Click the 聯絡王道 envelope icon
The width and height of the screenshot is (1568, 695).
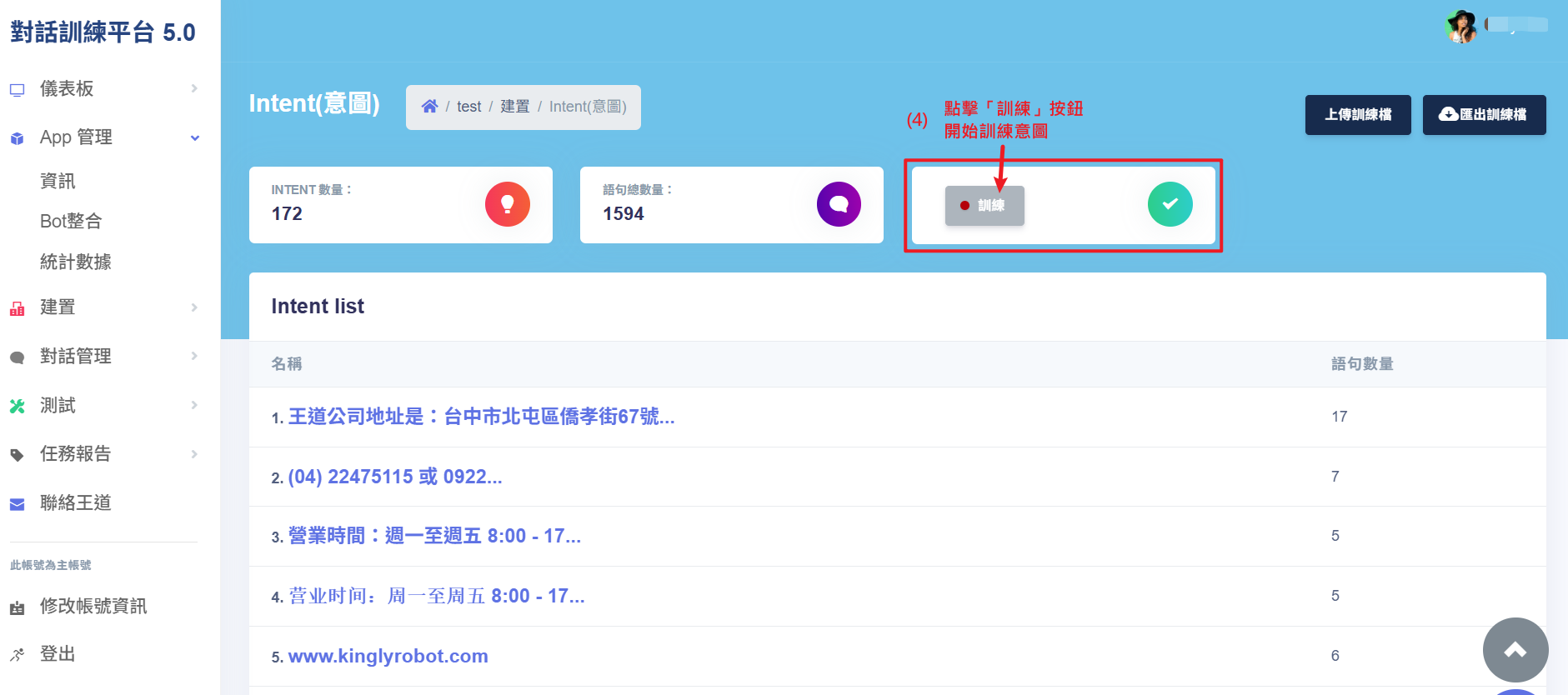pos(17,503)
